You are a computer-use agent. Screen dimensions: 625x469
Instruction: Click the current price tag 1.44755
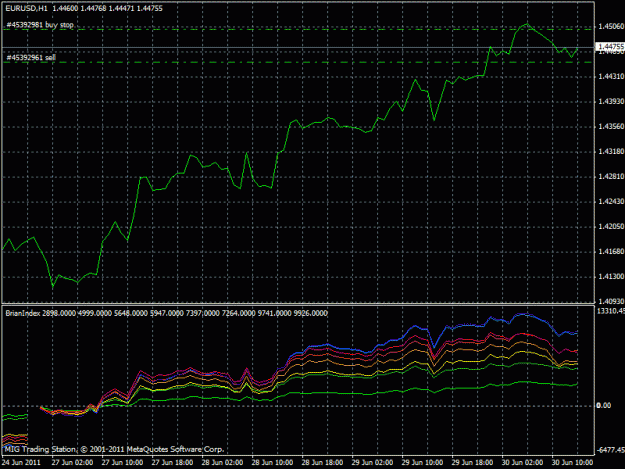tap(611, 47)
